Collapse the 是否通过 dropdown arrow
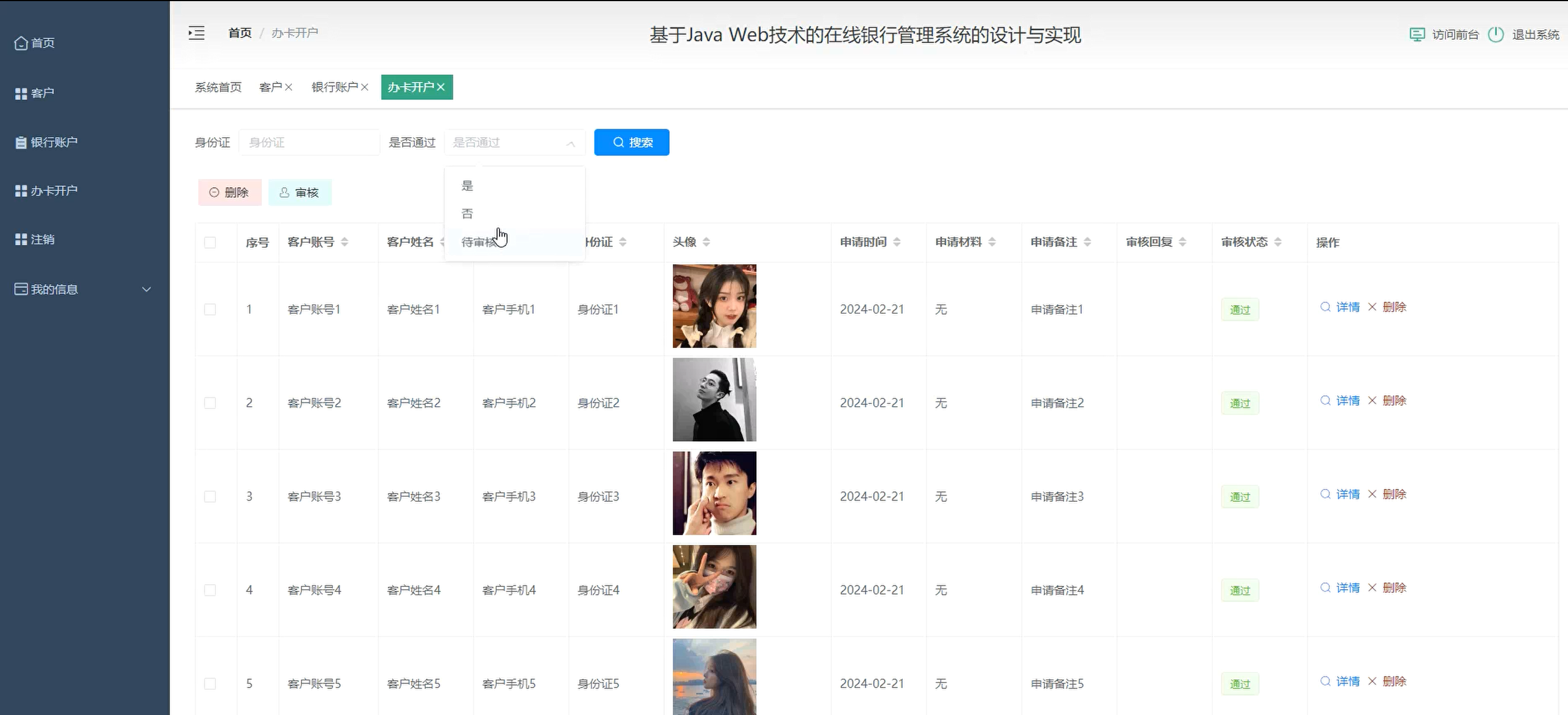Viewport: 1568px width, 715px height. click(x=571, y=144)
